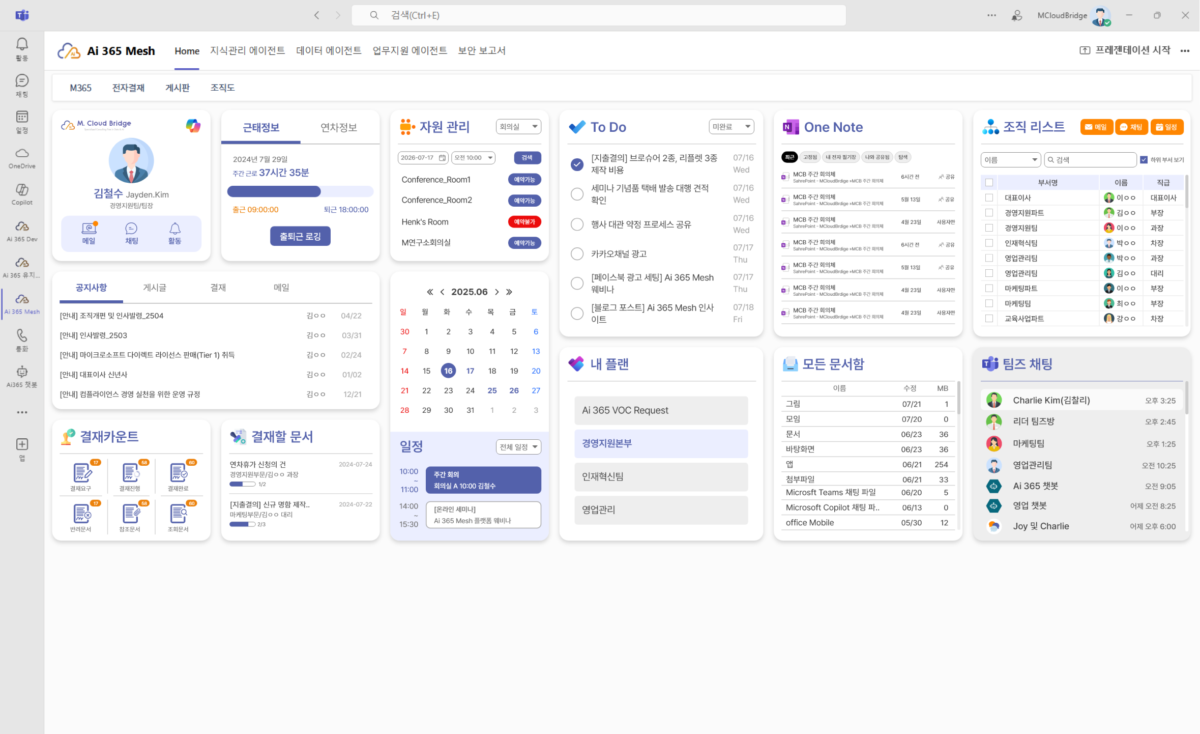Jump back one year with double-left arrow
The width and height of the screenshot is (1200, 734).
(430, 292)
